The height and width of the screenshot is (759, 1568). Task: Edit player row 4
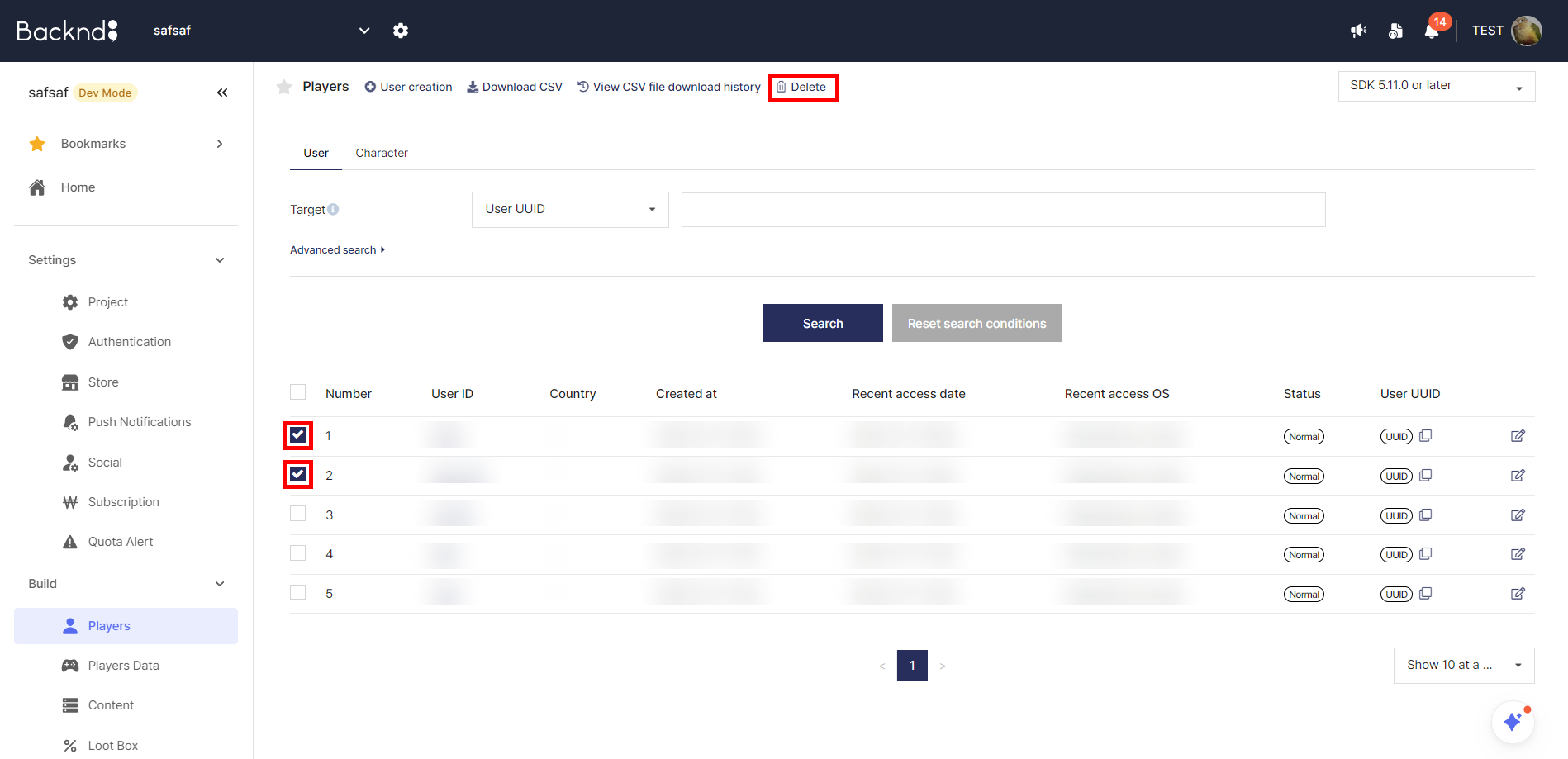(1517, 554)
